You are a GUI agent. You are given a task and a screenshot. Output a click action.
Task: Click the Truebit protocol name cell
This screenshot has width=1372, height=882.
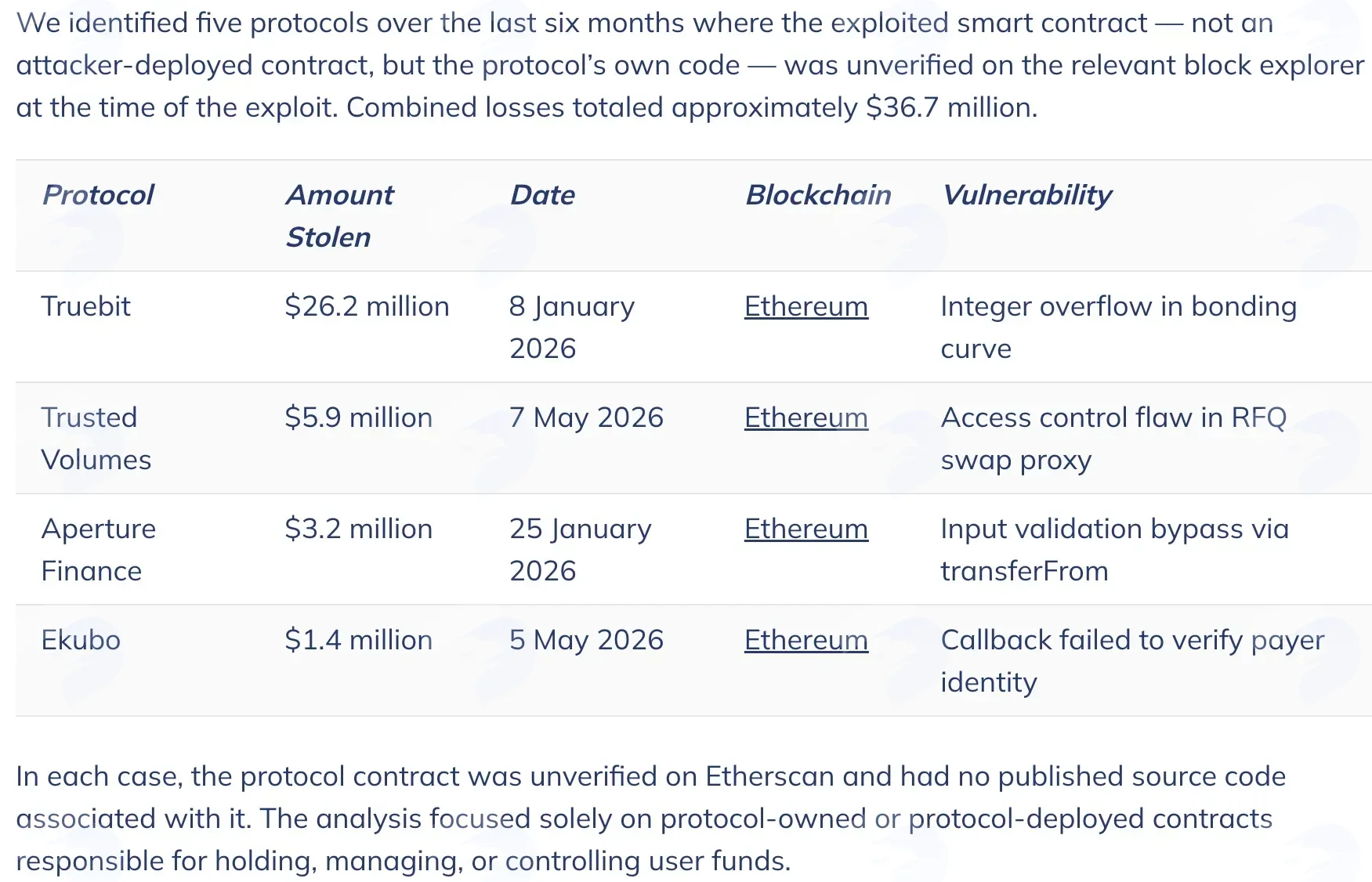click(x=86, y=306)
